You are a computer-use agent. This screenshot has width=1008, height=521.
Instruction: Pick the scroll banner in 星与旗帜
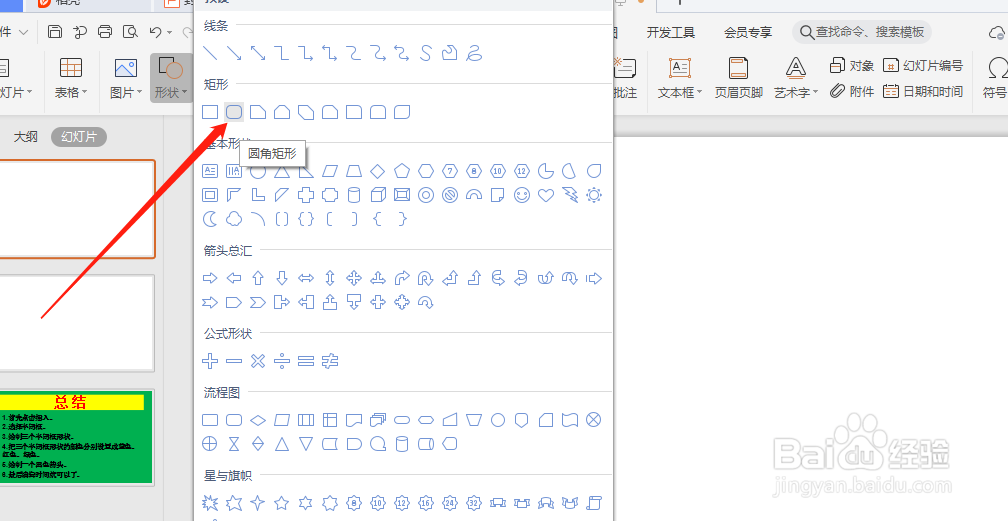pyautogui.click(x=594, y=503)
